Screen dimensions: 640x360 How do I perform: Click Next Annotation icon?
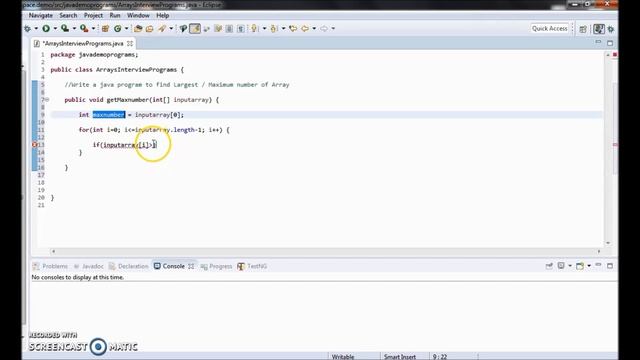(x=254, y=29)
